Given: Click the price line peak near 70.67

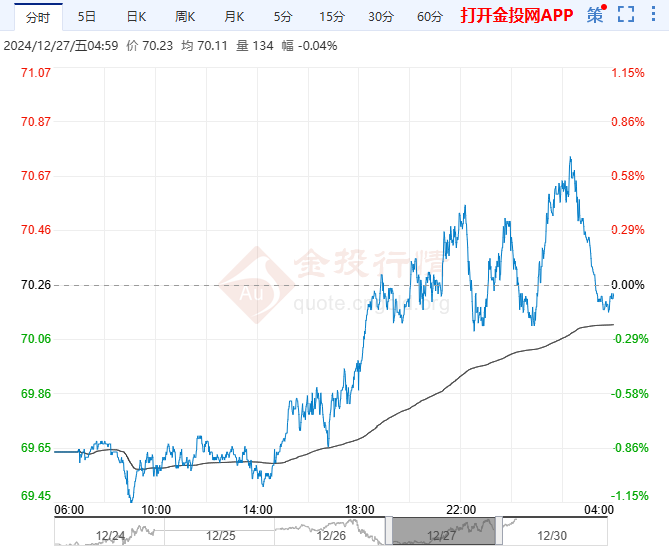Looking at the screenshot, I should [570, 158].
